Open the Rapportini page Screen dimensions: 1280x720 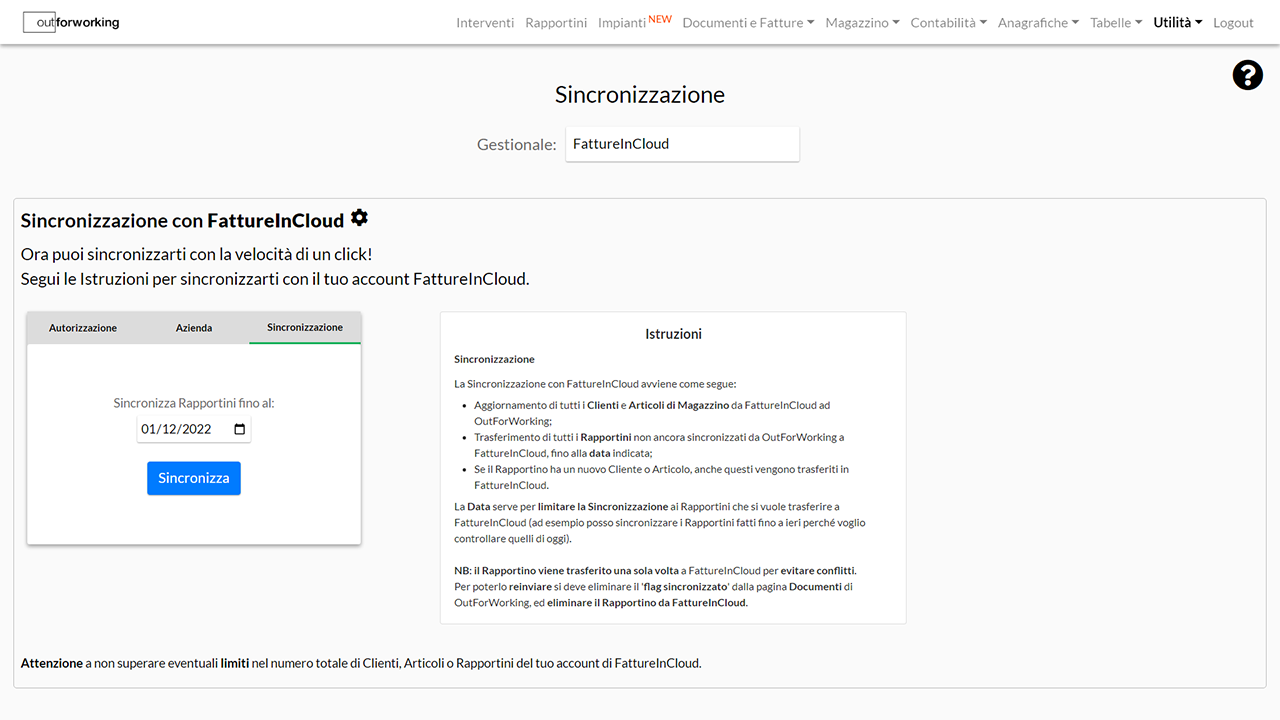point(556,22)
